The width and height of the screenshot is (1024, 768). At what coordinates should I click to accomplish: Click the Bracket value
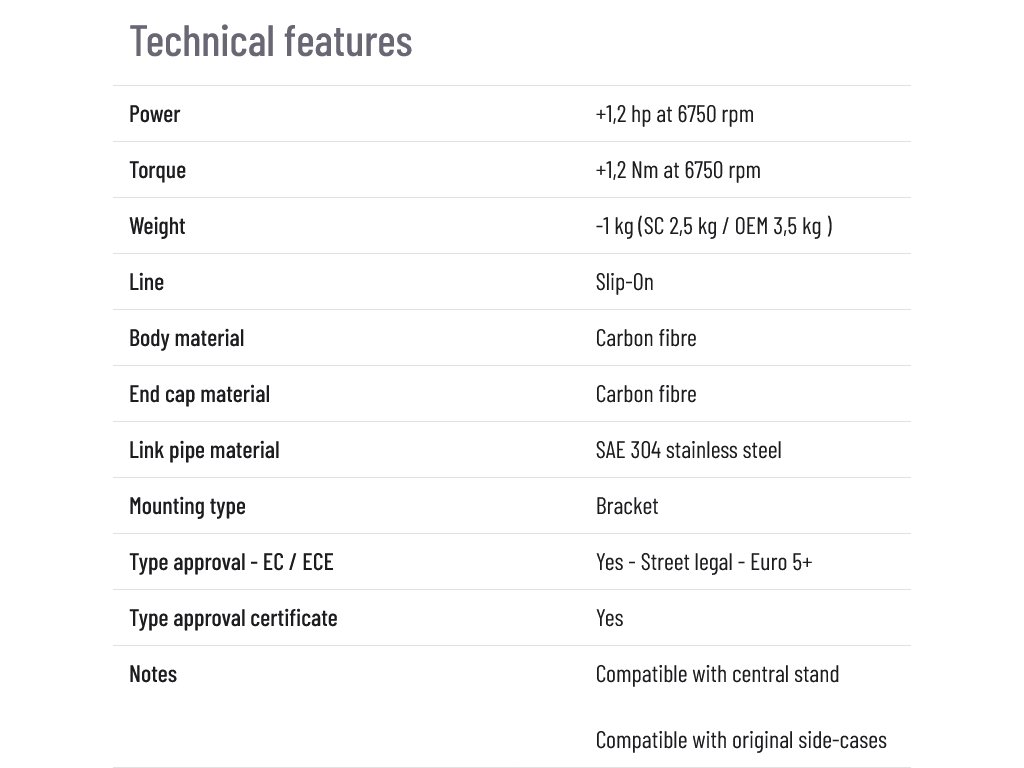click(x=627, y=506)
